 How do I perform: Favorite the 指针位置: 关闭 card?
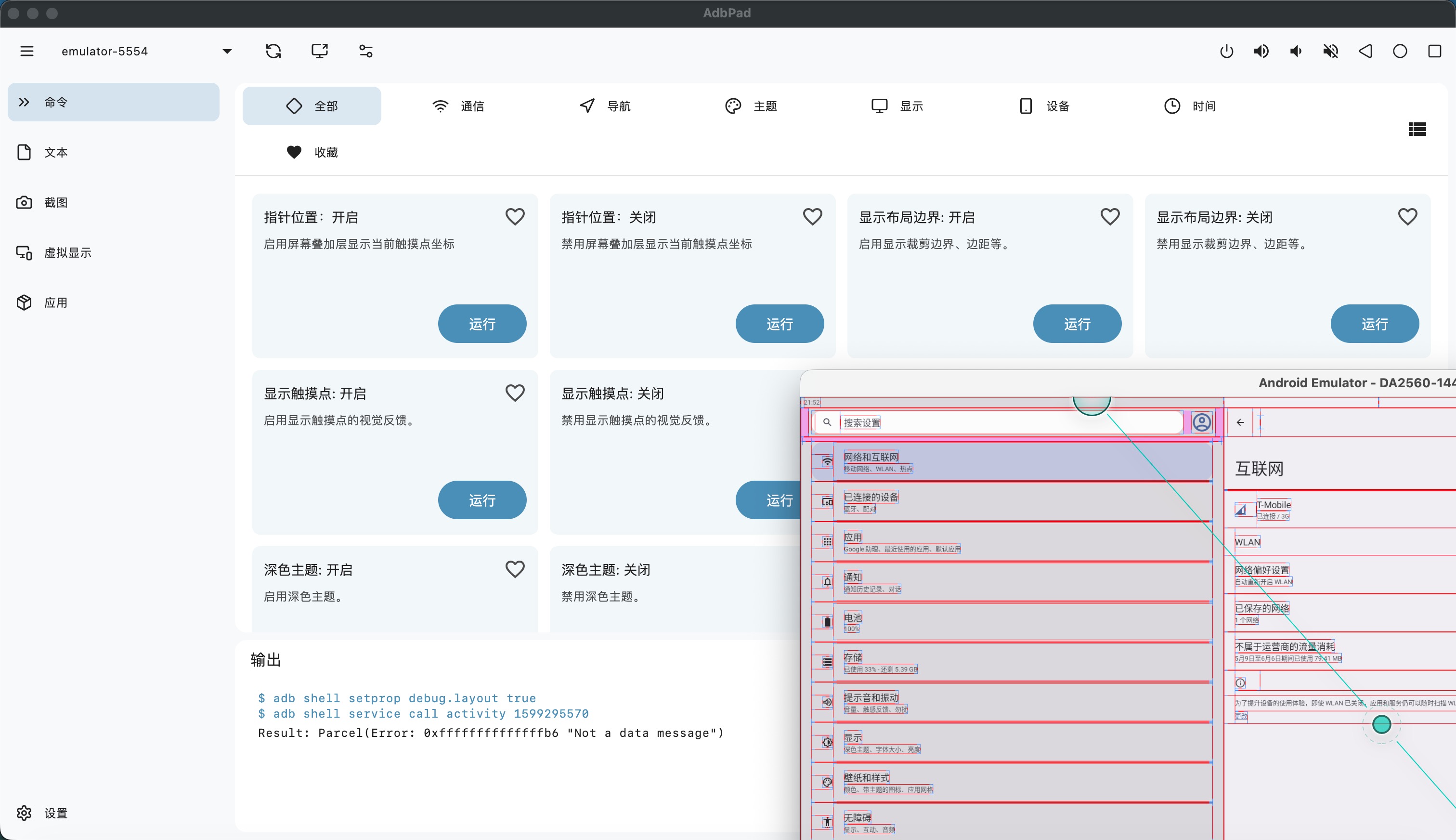812,217
